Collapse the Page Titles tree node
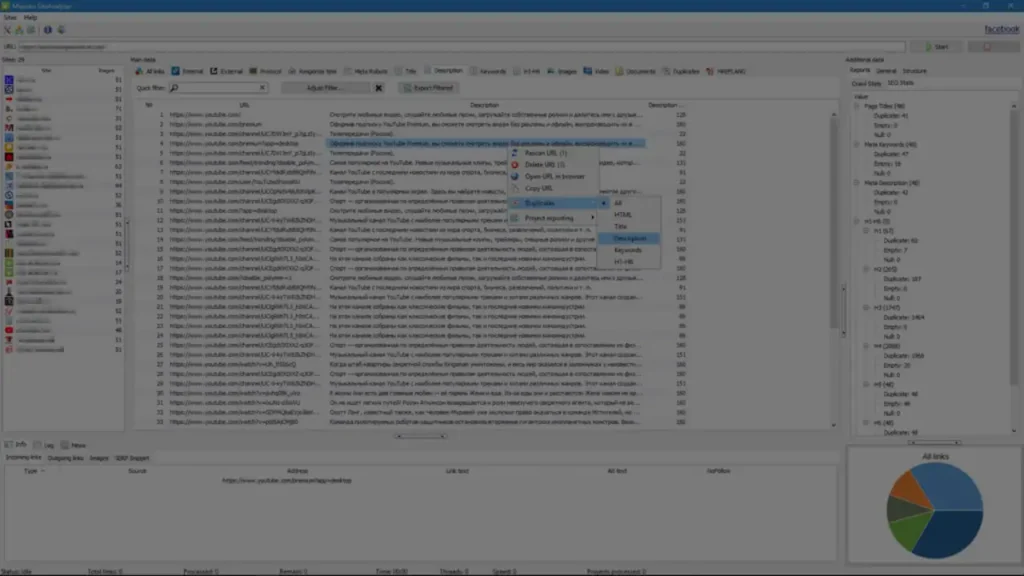1024x576 pixels. 856,106
